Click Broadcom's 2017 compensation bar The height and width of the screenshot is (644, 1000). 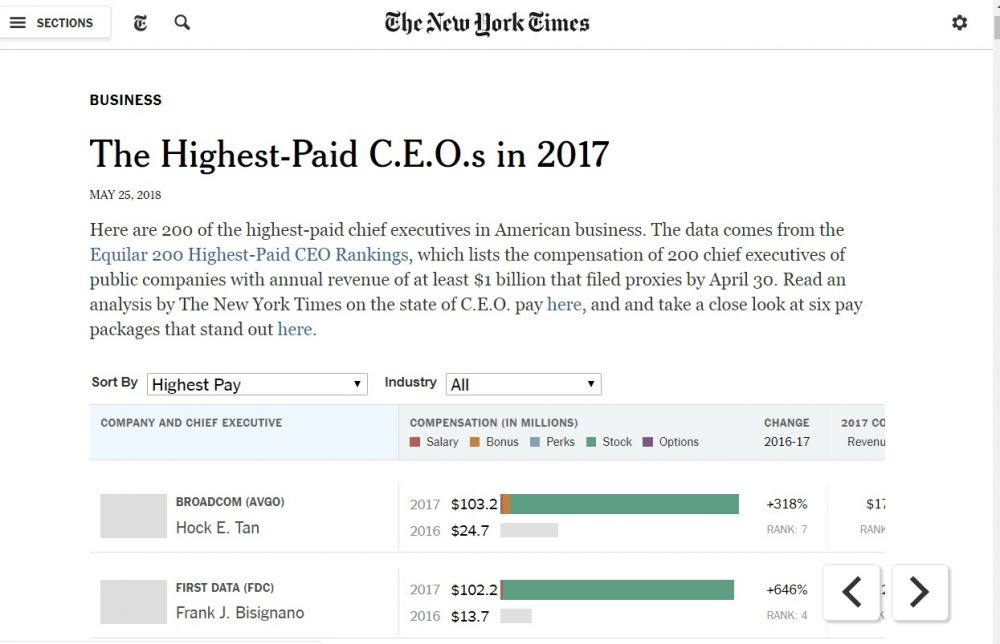point(620,504)
